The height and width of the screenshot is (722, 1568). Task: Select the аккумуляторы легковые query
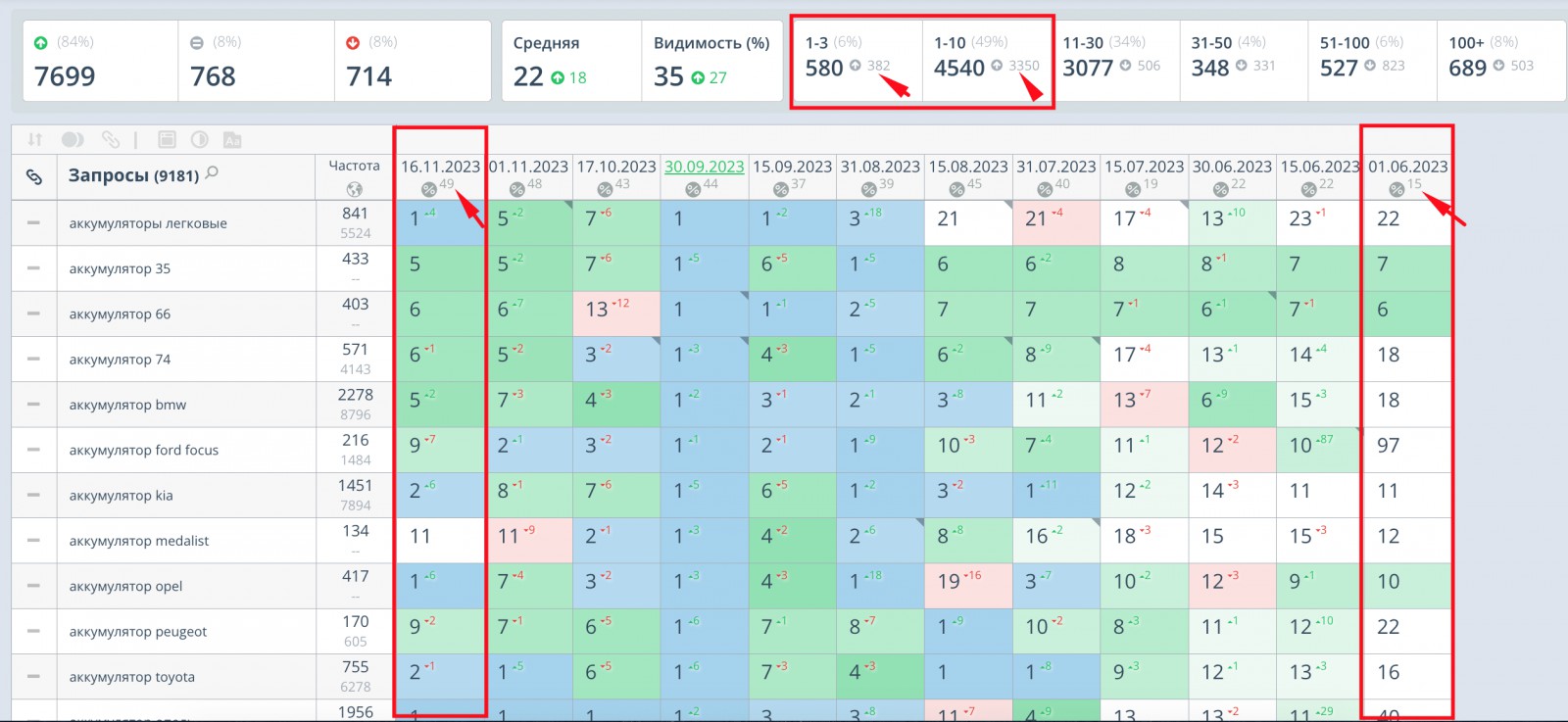click(148, 223)
